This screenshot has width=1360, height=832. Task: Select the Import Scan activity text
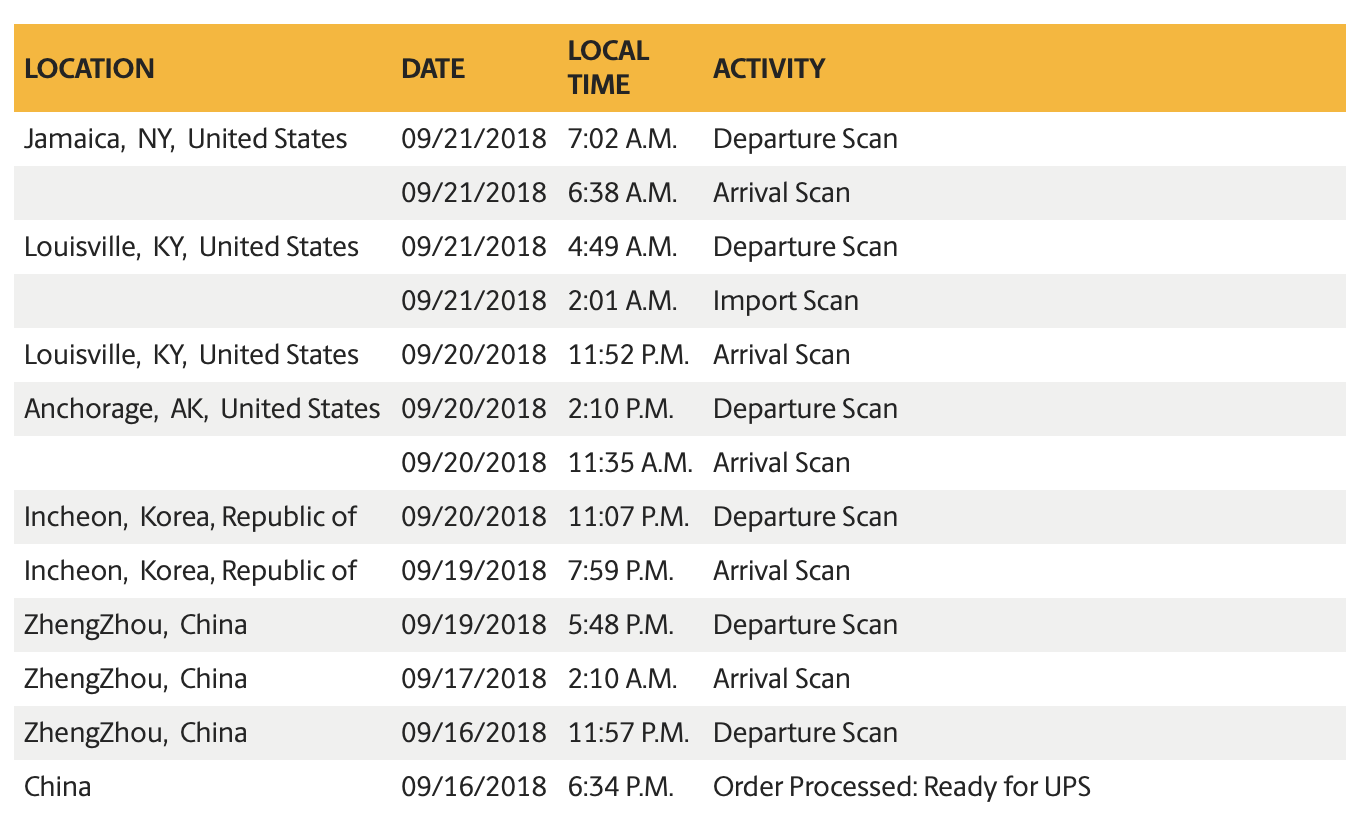pyautogui.click(x=785, y=300)
